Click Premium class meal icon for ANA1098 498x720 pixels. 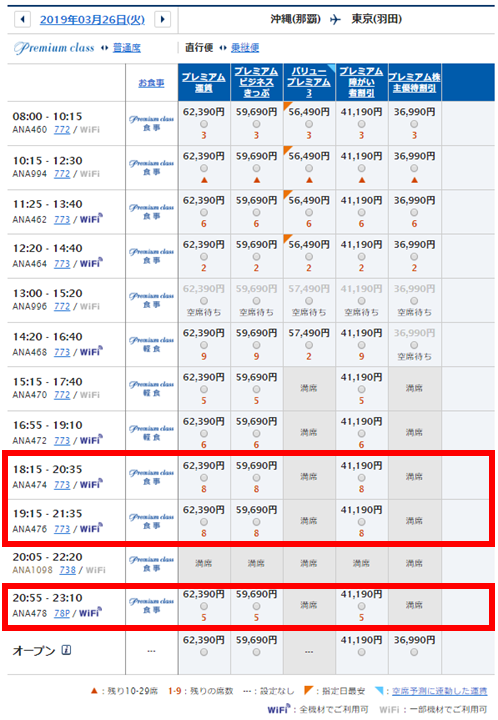pos(151,563)
